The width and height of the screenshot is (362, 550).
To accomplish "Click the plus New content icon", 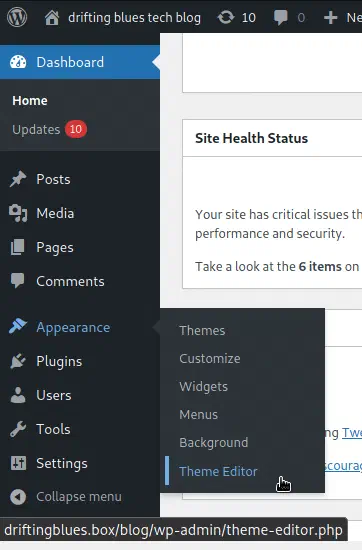I will (330, 17).
